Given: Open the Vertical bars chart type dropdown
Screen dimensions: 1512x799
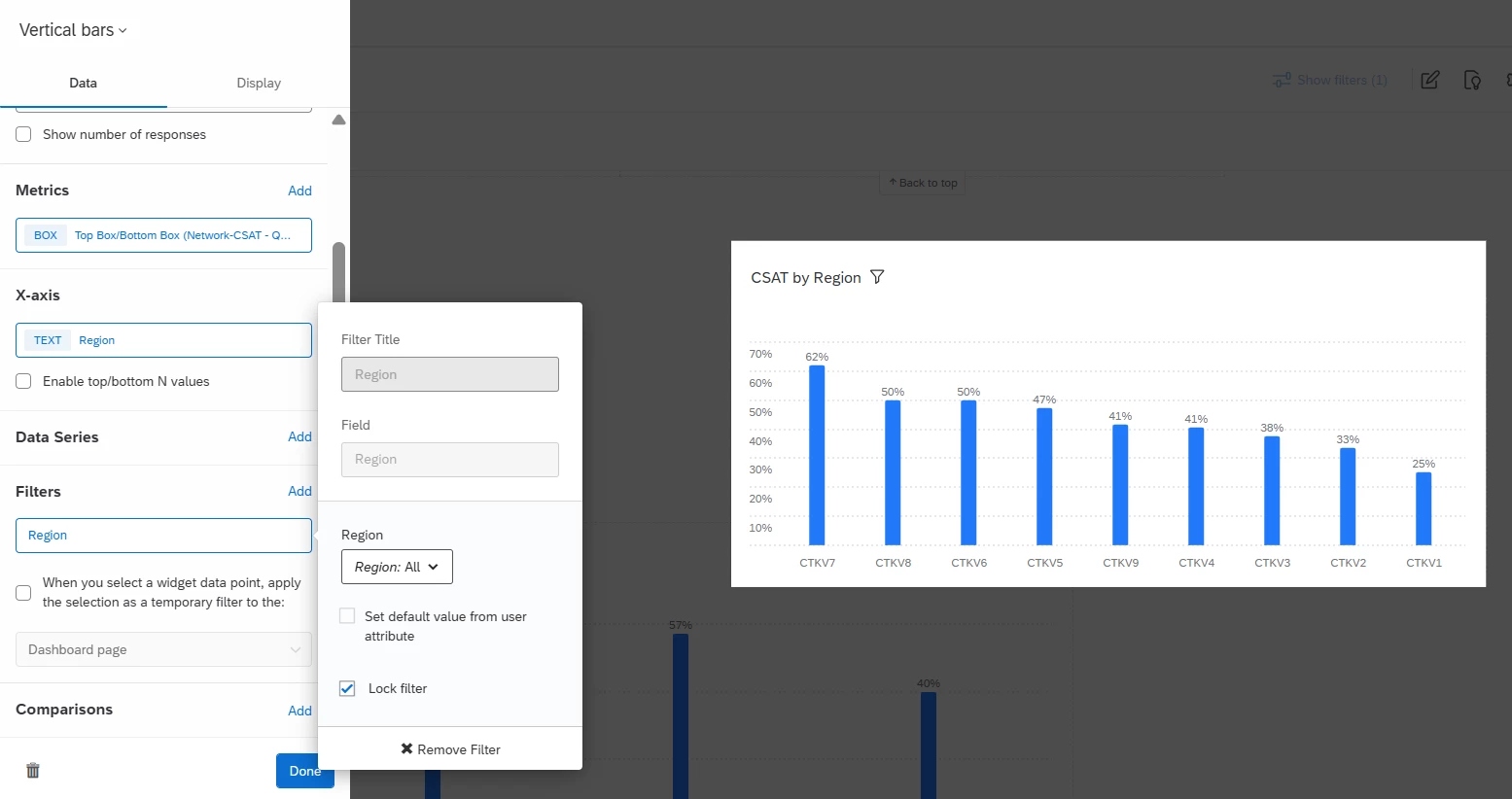Looking at the screenshot, I should click(x=73, y=30).
